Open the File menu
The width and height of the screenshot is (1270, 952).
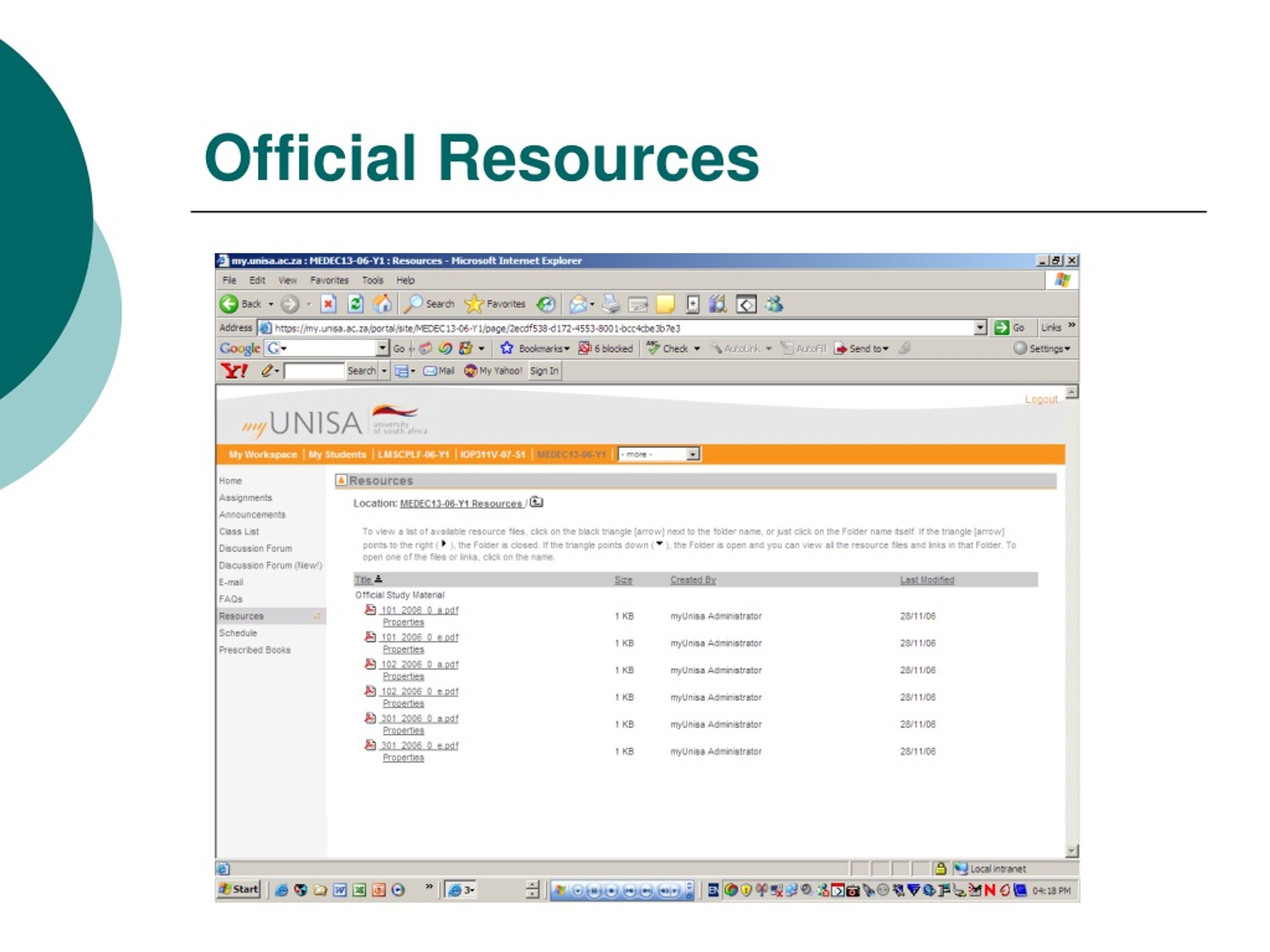click(230, 280)
